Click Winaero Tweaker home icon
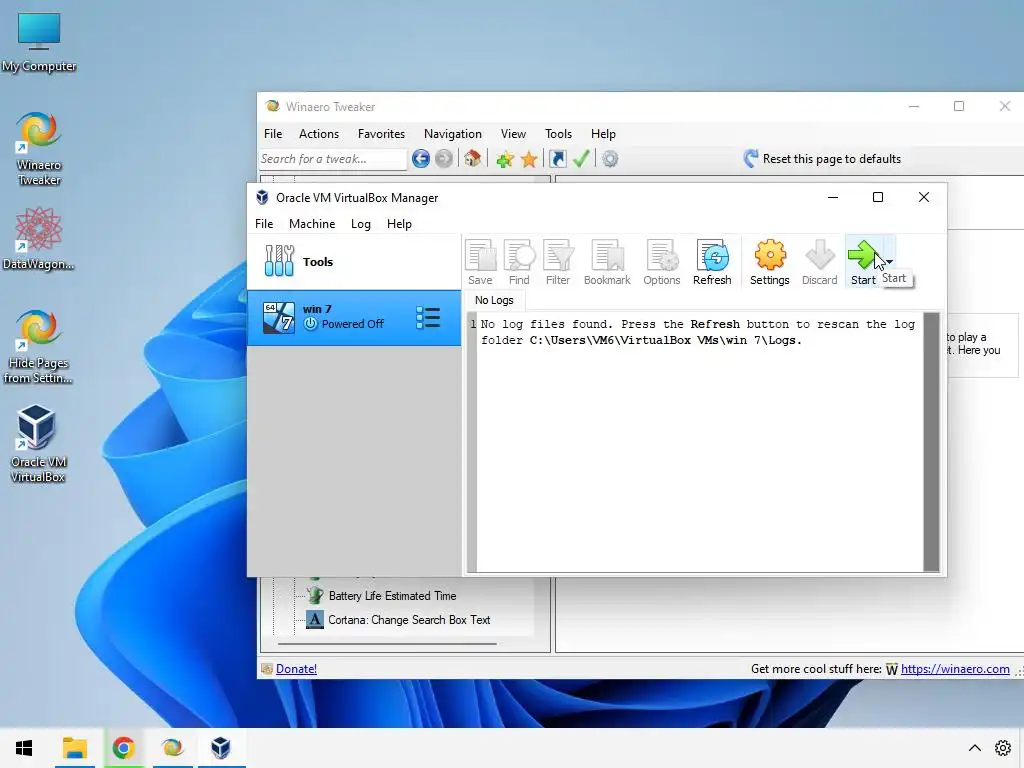 473,159
